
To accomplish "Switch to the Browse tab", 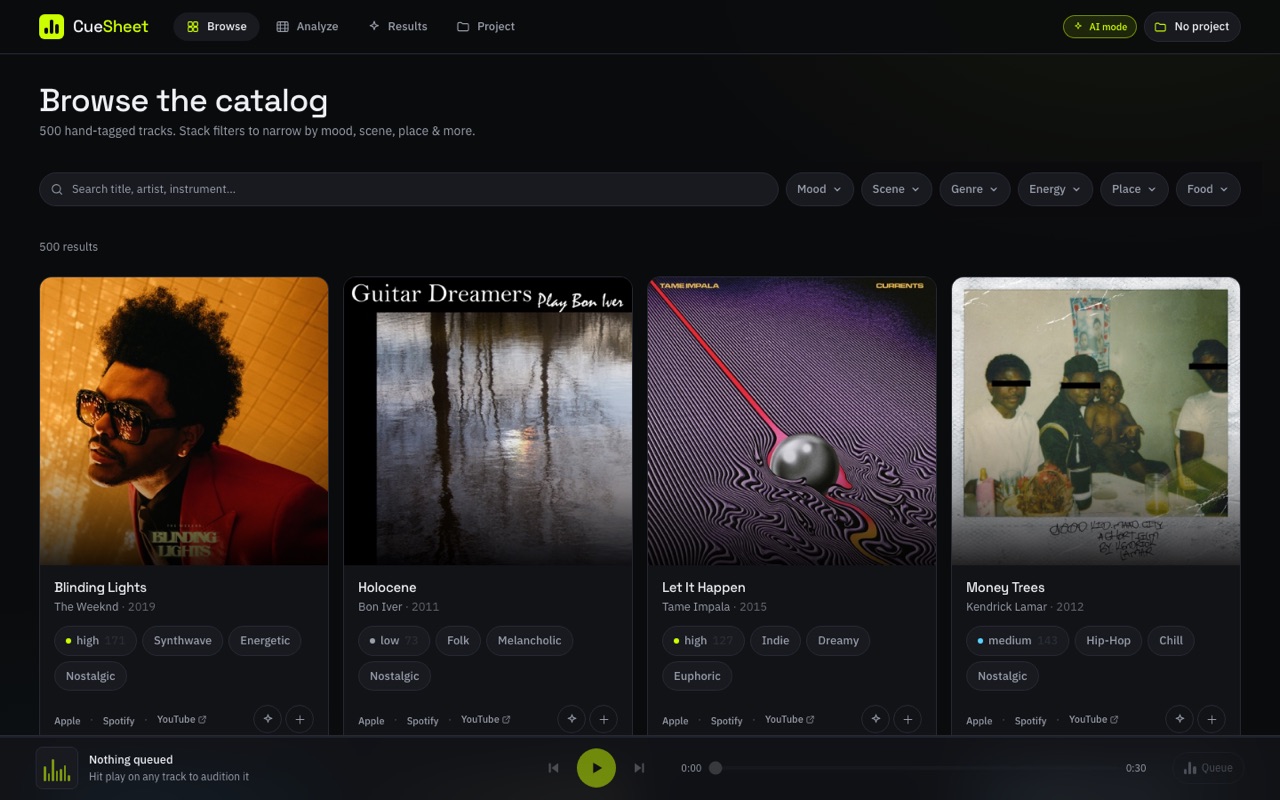I will click(x=216, y=27).
